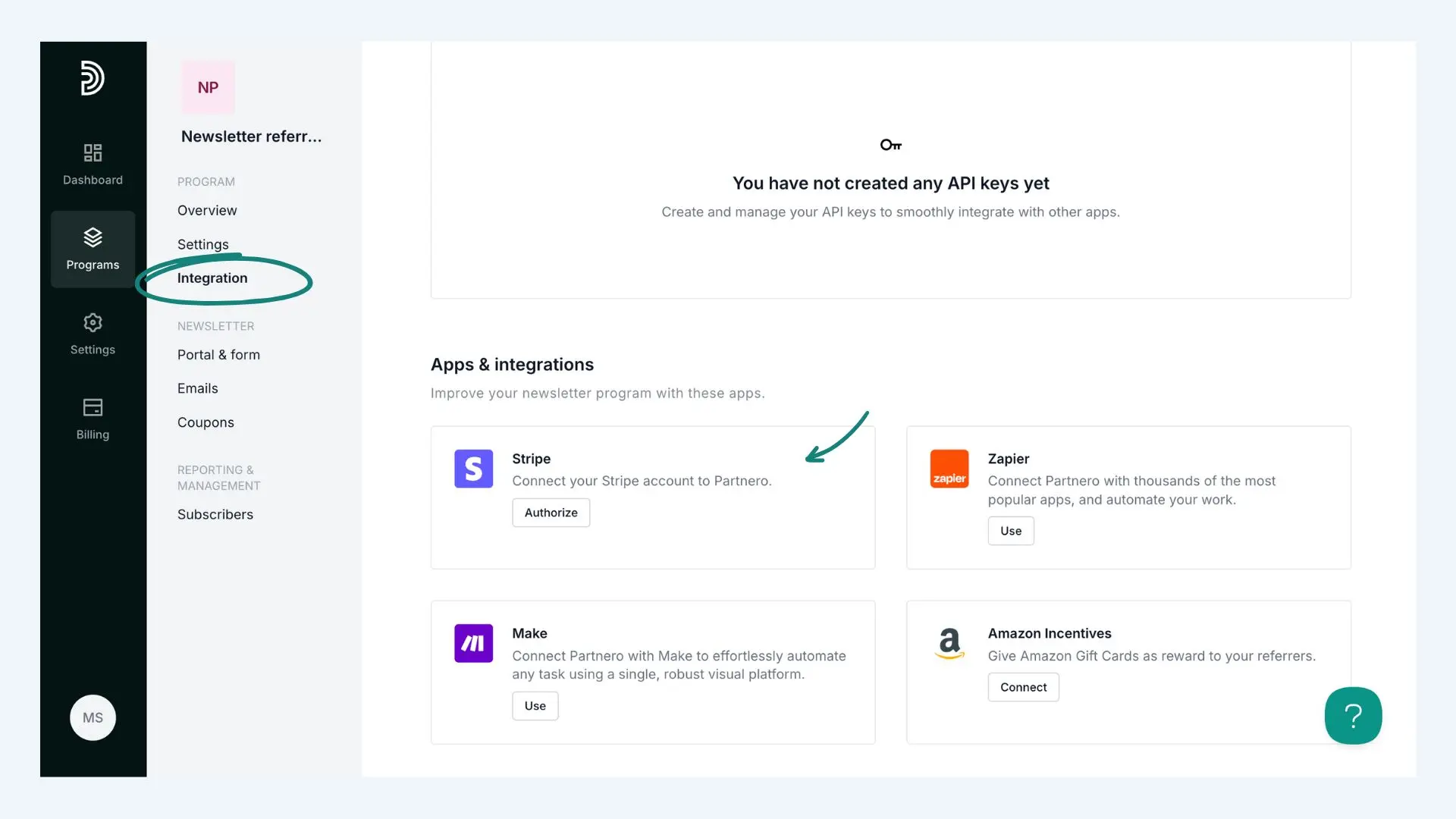Click 'Create and manage your API keys' description
This screenshot has width=1456, height=819.
click(890, 212)
